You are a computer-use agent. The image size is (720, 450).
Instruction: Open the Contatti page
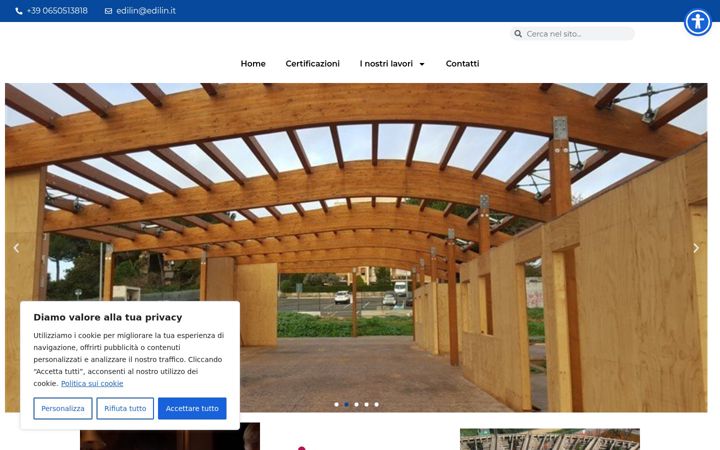click(462, 64)
